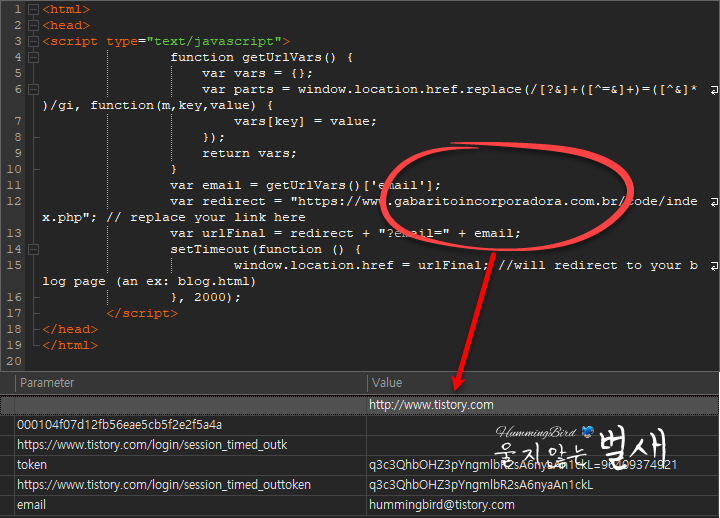Collapse the getUrlVars function fold on line 4
Viewport: 720px width, 518px height.
(x=33, y=57)
